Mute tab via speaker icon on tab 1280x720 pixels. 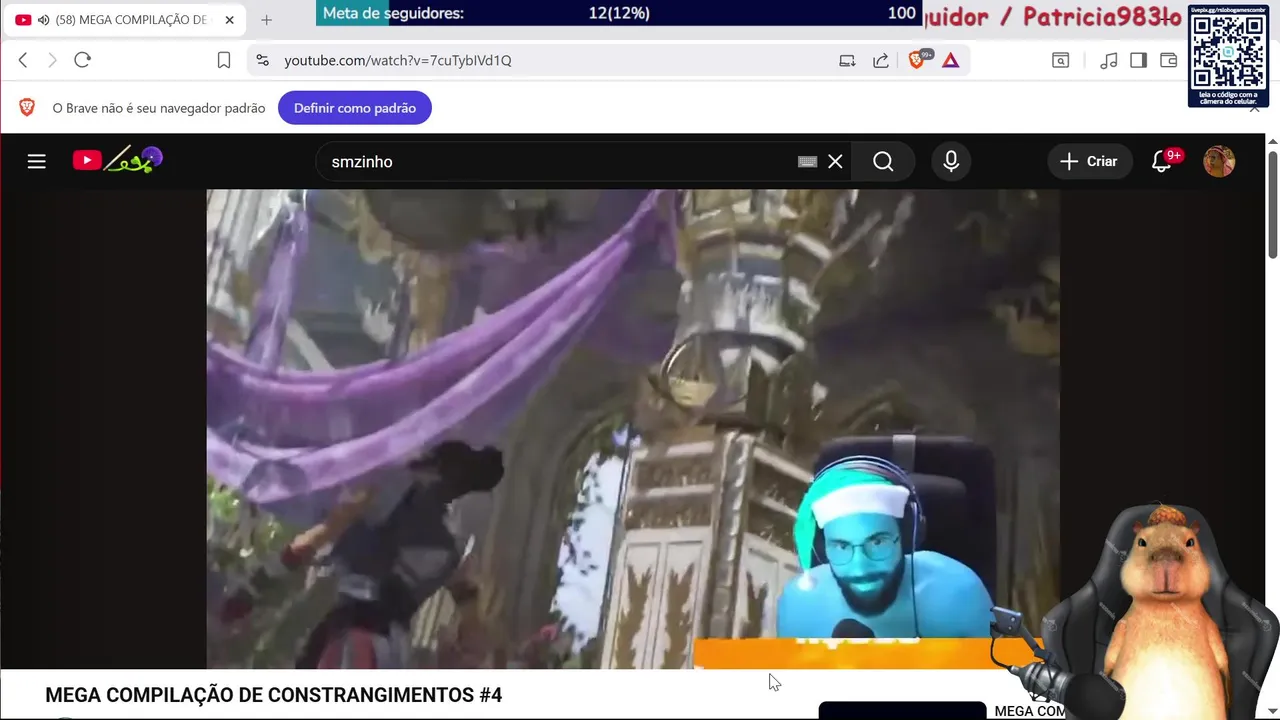[43, 20]
